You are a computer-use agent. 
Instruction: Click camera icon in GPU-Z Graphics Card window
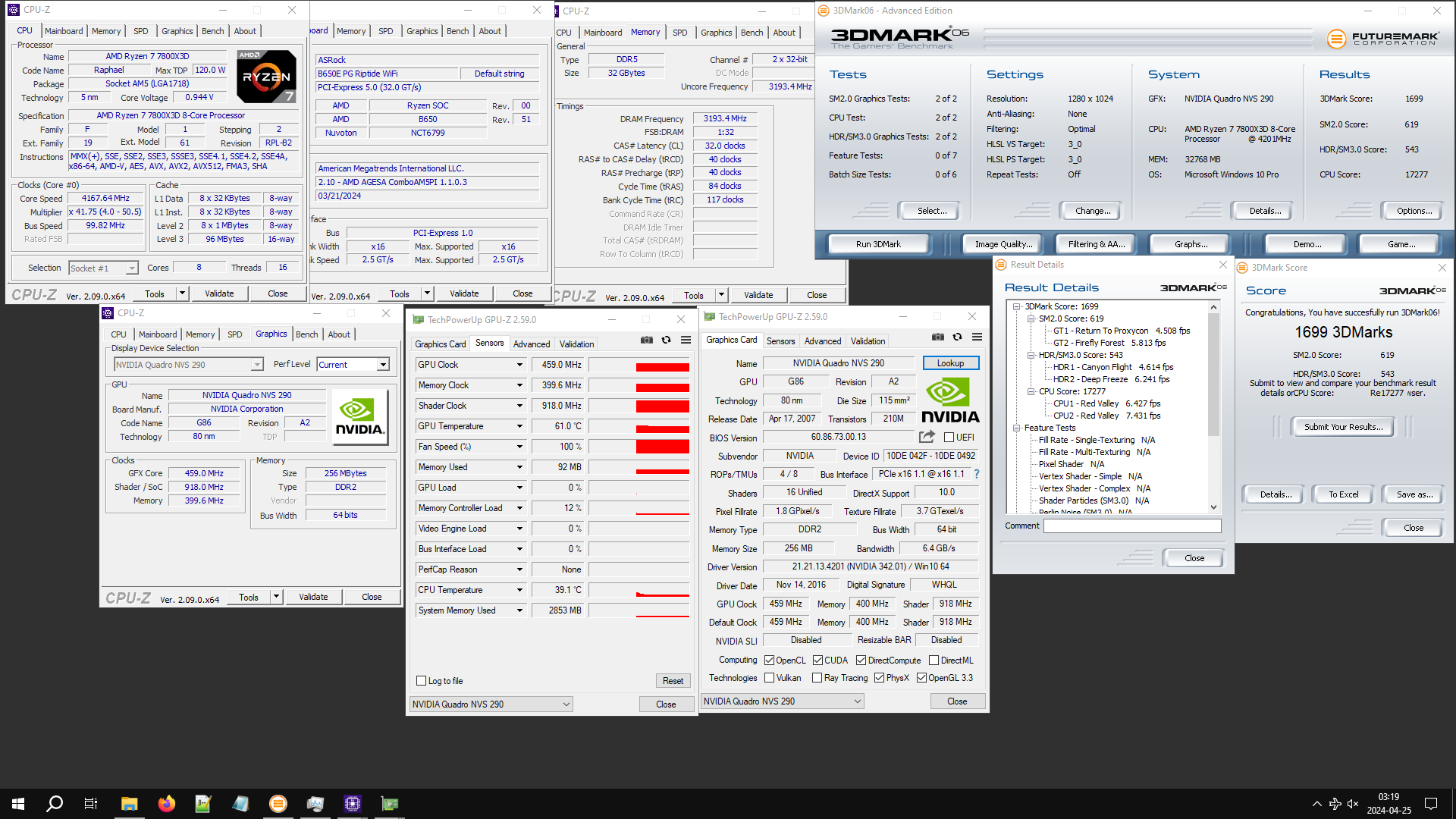coord(938,337)
